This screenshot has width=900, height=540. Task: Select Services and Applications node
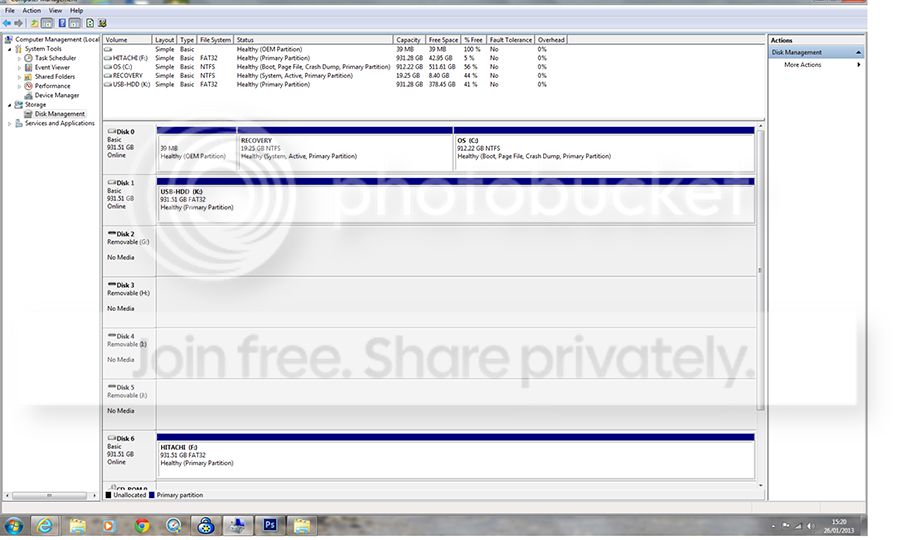[x=60, y=123]
